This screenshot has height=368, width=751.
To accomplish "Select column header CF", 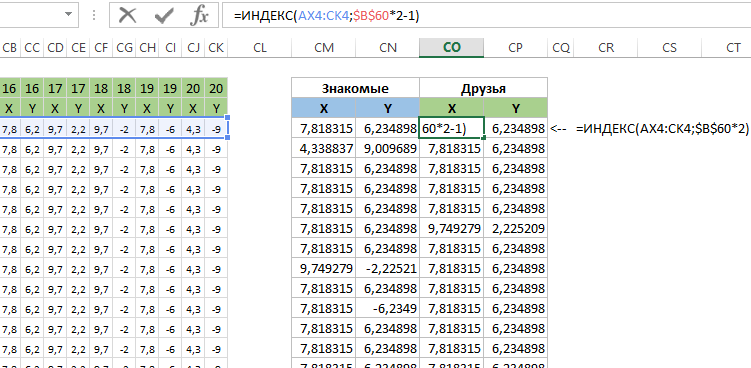I will [101, 47].
